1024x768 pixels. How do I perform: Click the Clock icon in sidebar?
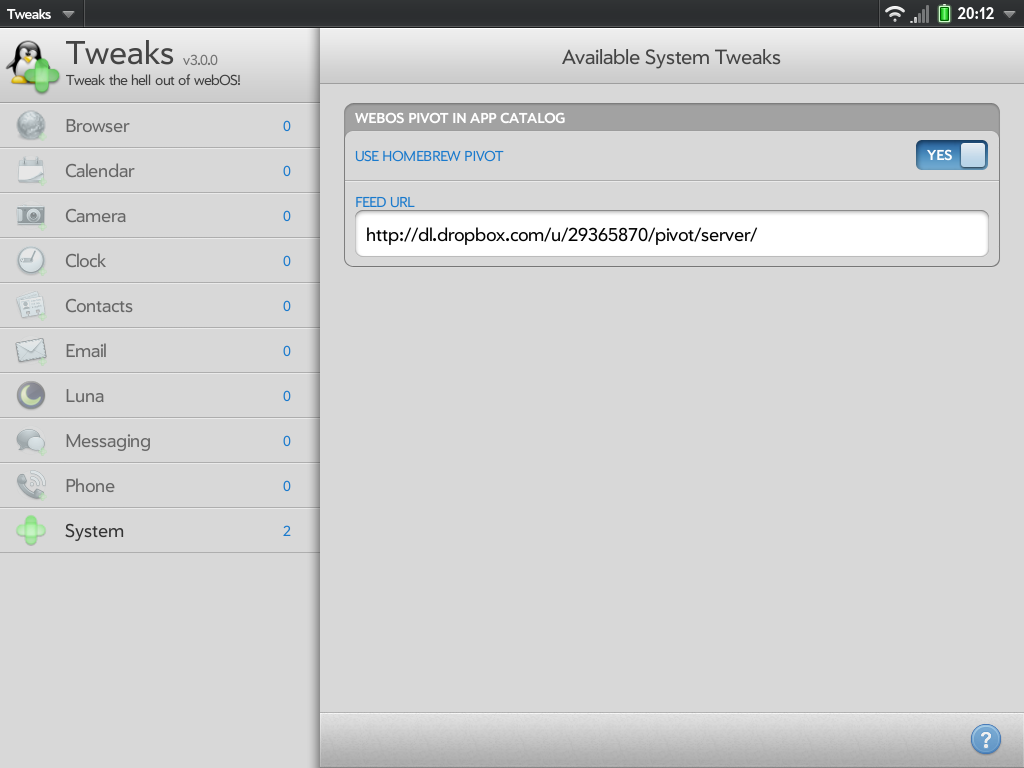point(31,261)
